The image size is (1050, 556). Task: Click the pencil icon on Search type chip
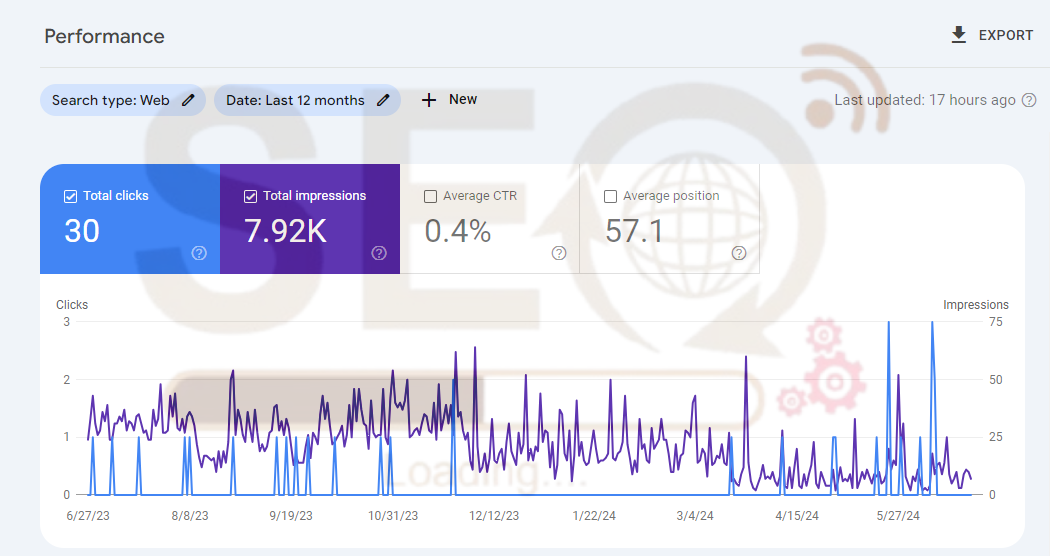tap(188, 100)
